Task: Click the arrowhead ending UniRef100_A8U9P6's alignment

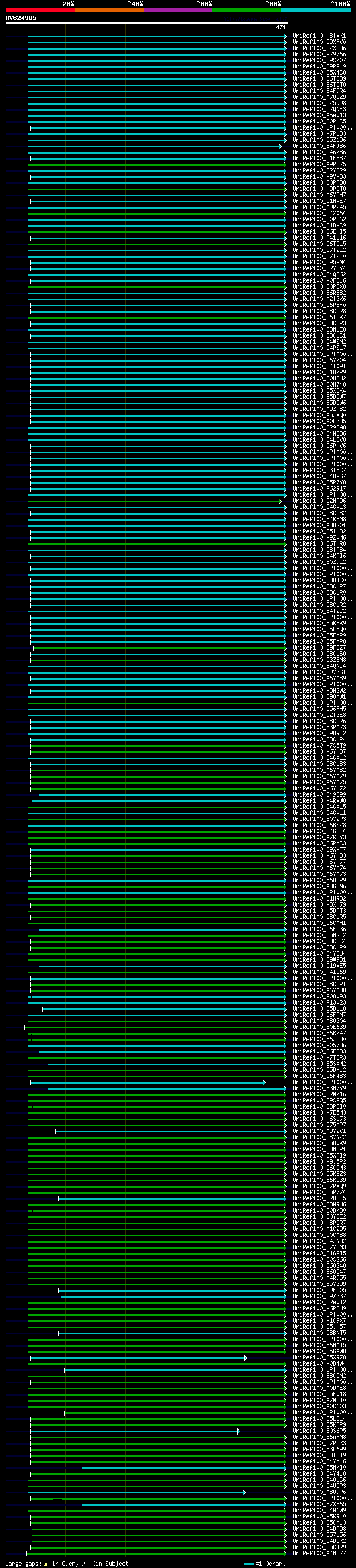Action: pos(244,1492)
